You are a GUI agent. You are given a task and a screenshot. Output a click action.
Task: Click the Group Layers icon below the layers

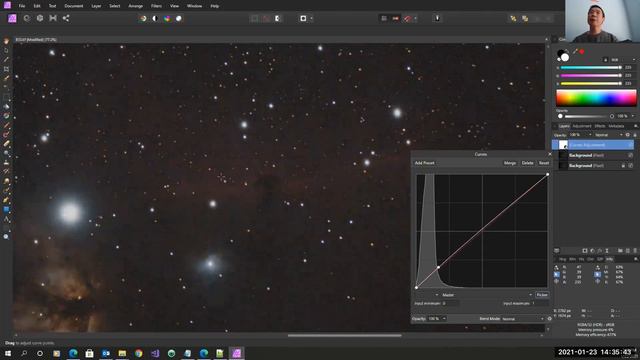click(620, 251)
